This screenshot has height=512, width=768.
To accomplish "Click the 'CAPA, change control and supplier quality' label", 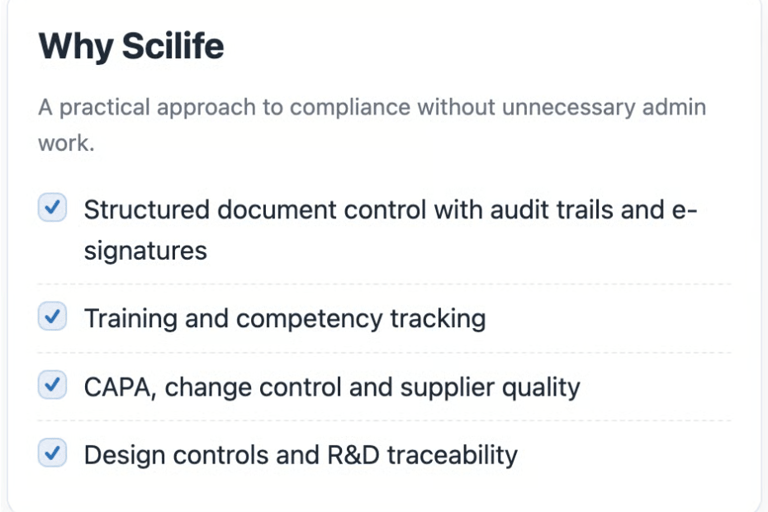I will pyautogui.click(x=331, y=386).
